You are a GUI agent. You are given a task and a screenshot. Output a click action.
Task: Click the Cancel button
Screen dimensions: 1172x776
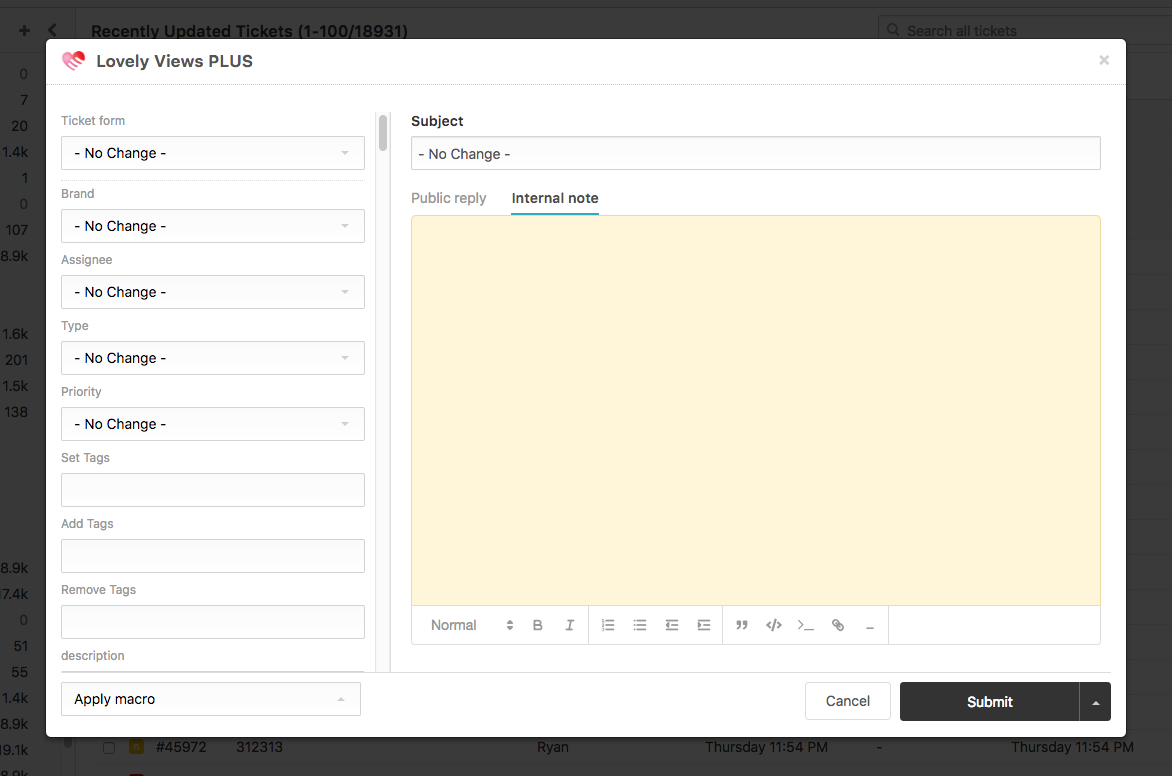[x=848, y=701]
